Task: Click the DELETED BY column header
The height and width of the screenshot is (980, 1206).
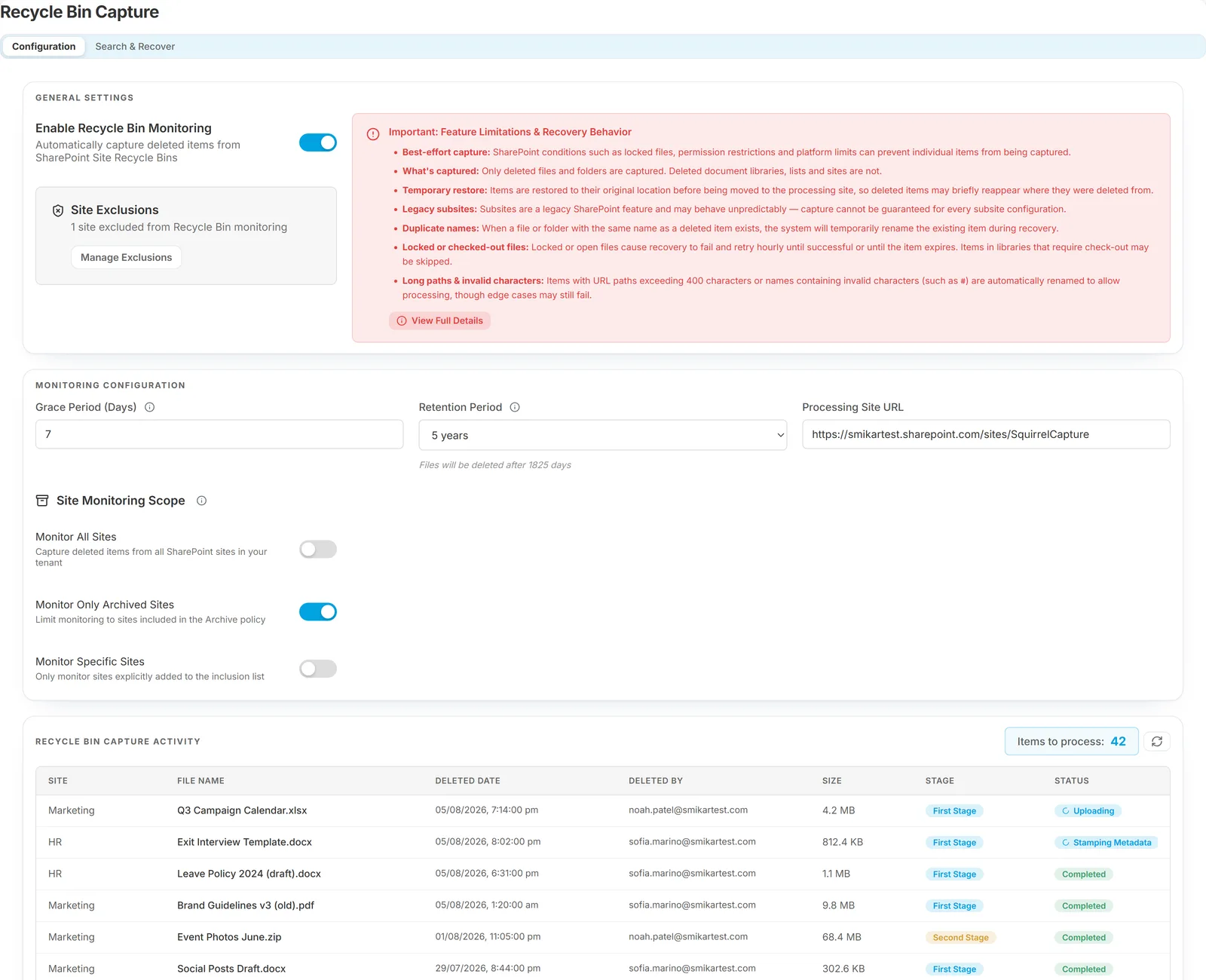Action: click(656, 781)
